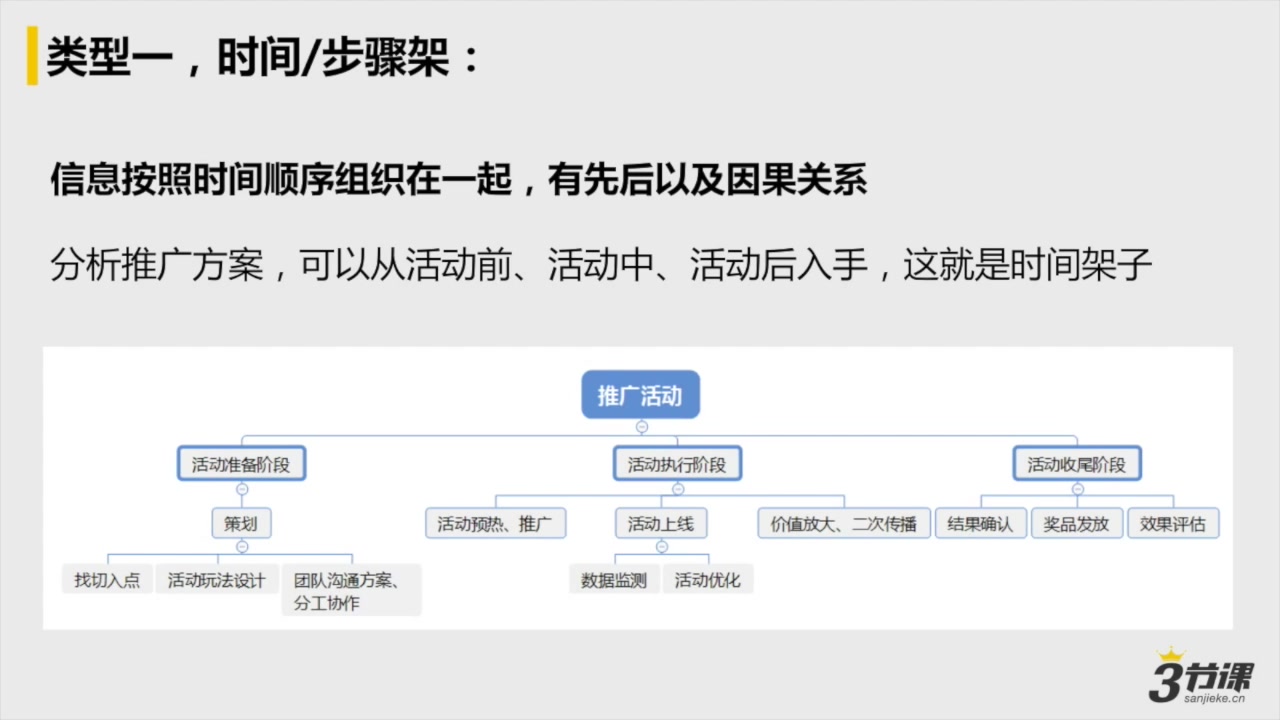Select the 活动上线 node
Screen dimensions: 1280x720
click(661, 523)
